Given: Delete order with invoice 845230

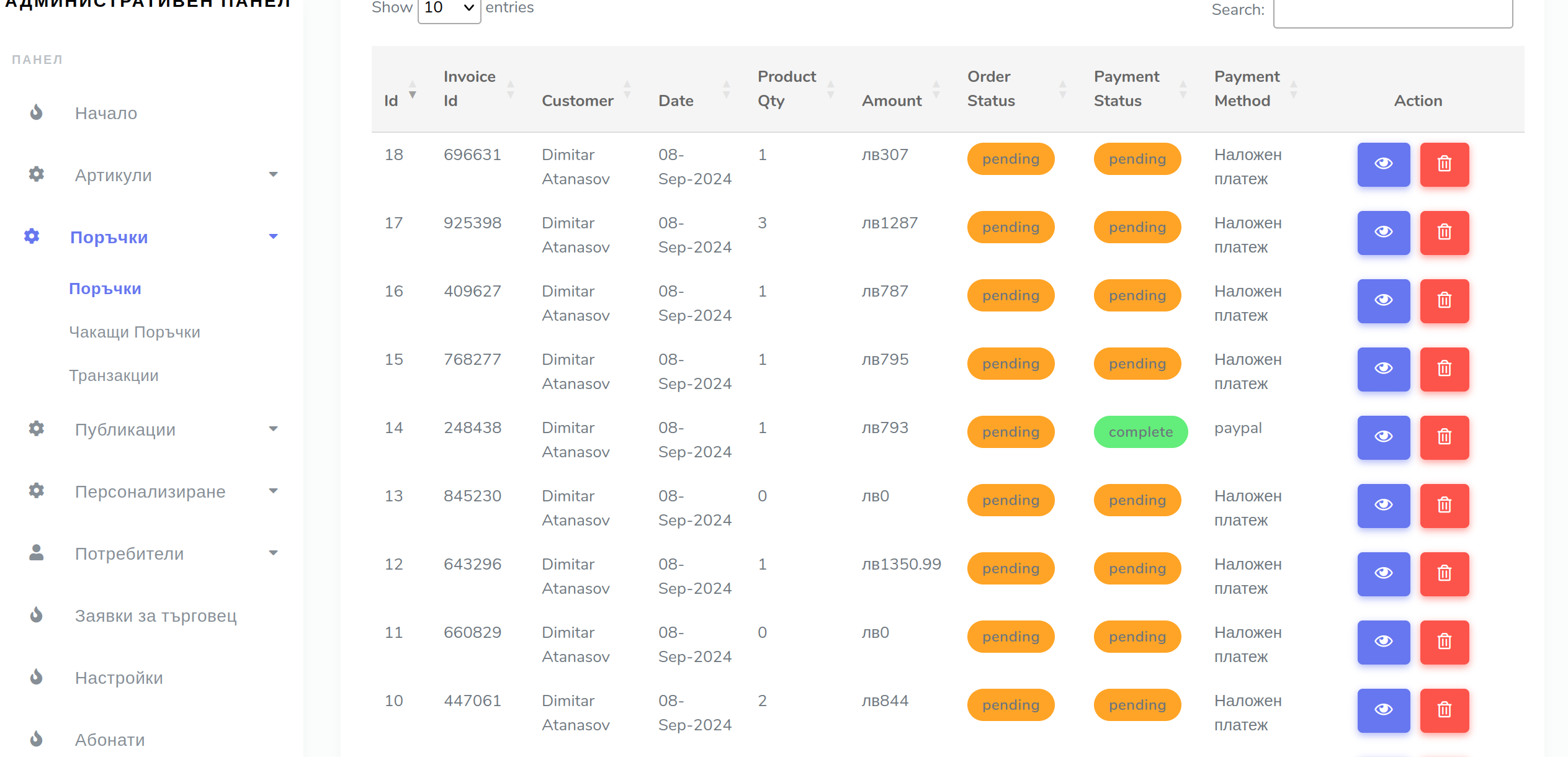Looking at the screenshot, I should click(1444, 506).
